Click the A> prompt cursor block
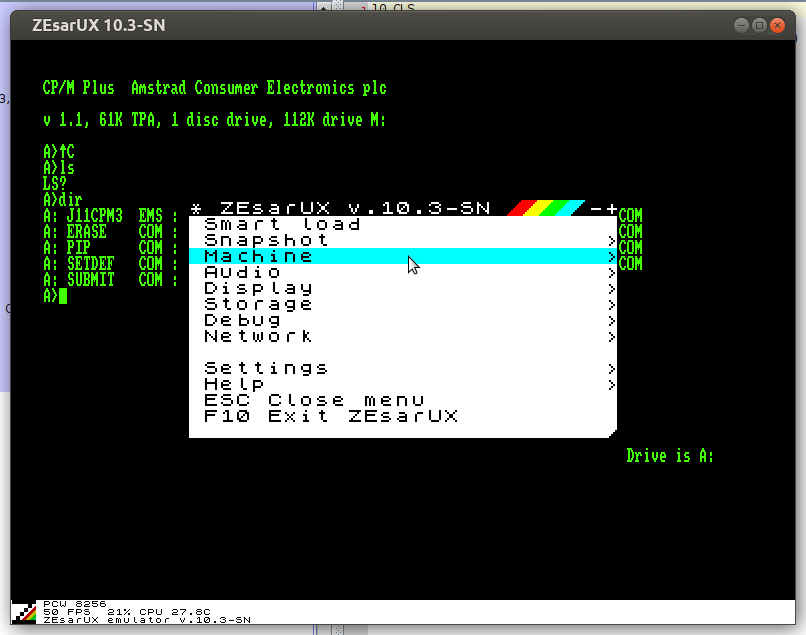Viewport: 806px width, 635px height. point(63,296)
